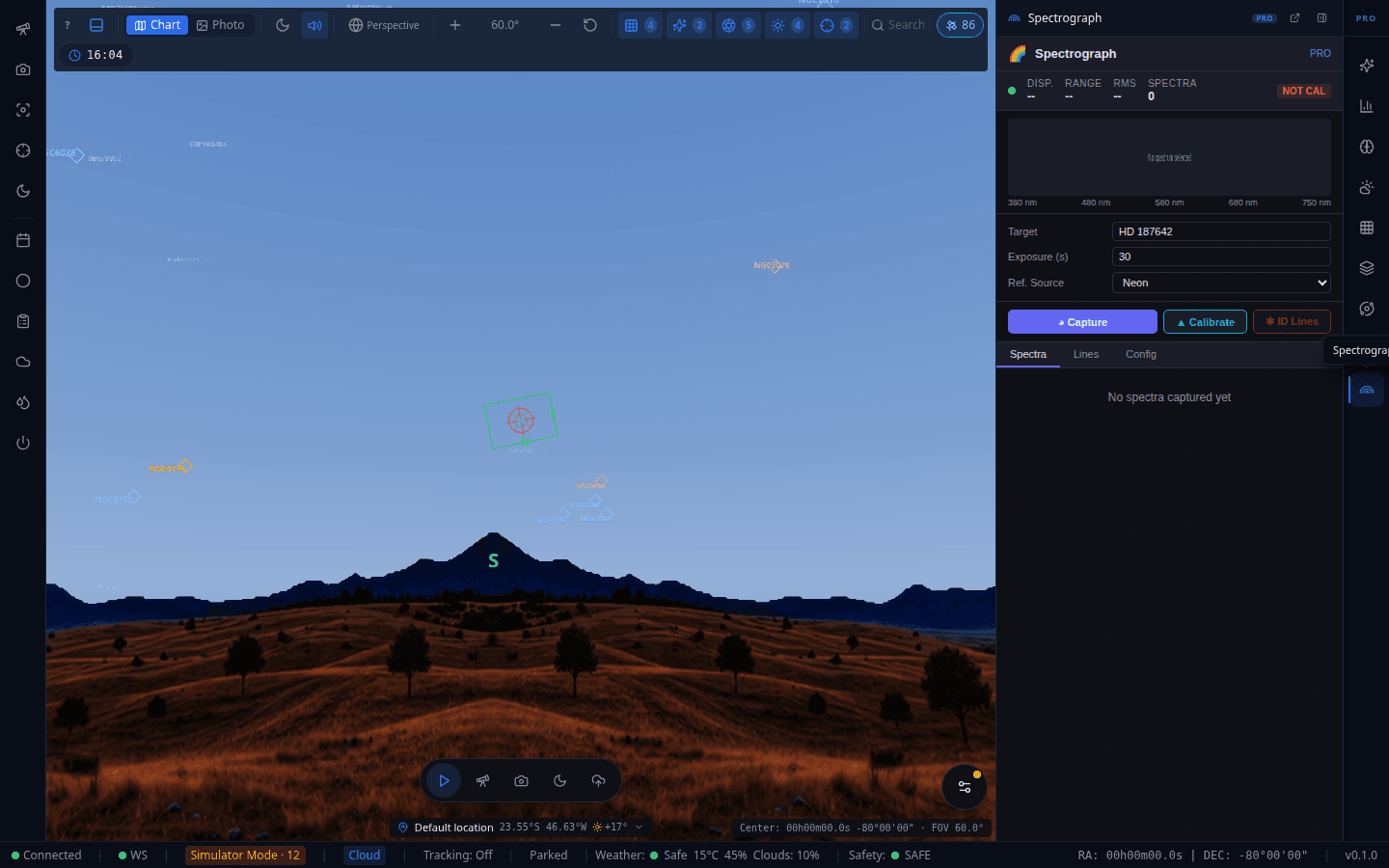Open the sparkles icon in right PRO sidebar
Image resolution: width=1389 pixels, height=868 pixels.
tap(1367, 66)
